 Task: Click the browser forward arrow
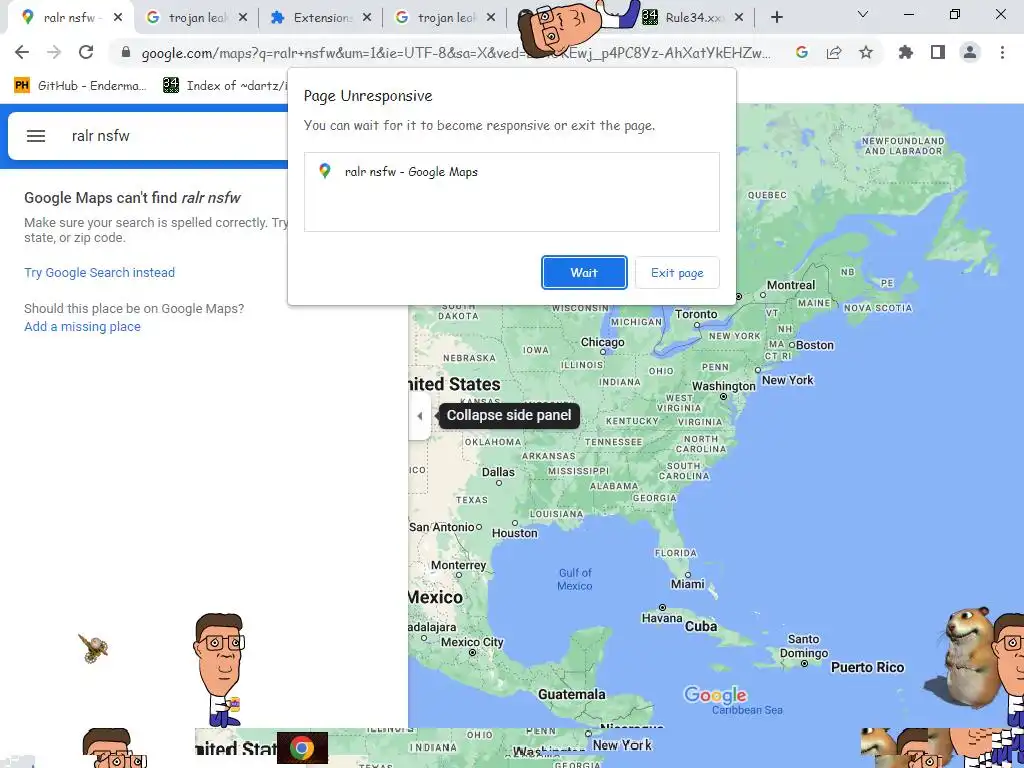point(54,52)
